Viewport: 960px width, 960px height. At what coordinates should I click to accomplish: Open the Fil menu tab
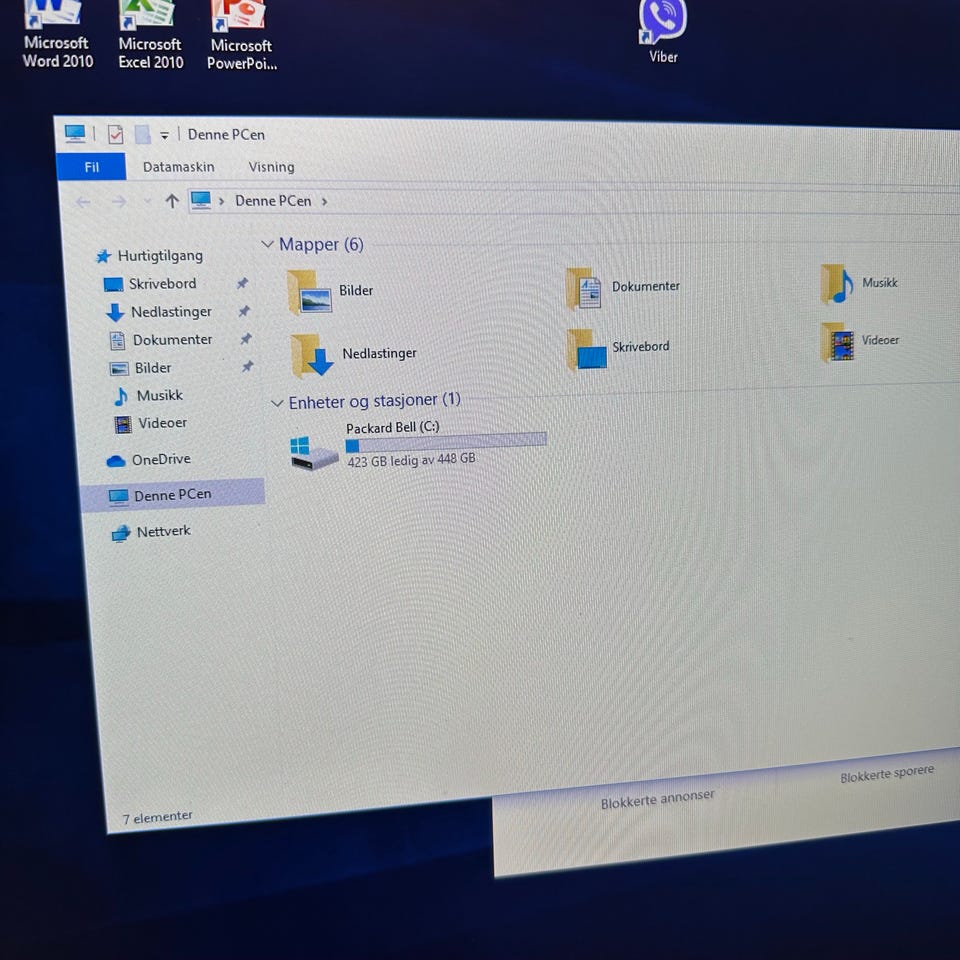(x=91, y=167)
